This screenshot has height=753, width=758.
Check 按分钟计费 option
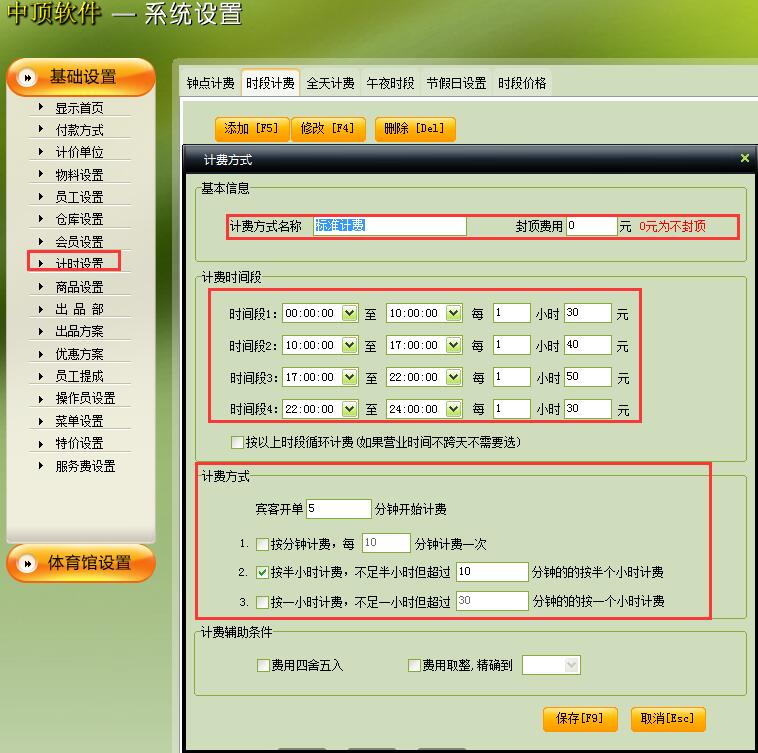point(262,545)
